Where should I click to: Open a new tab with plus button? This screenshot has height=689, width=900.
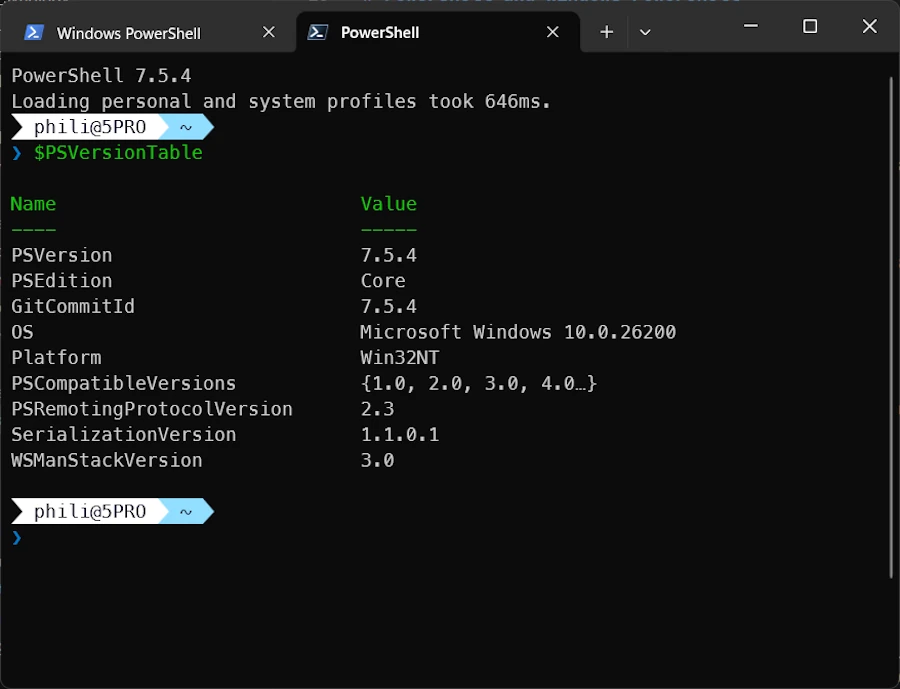coord(606,32)
